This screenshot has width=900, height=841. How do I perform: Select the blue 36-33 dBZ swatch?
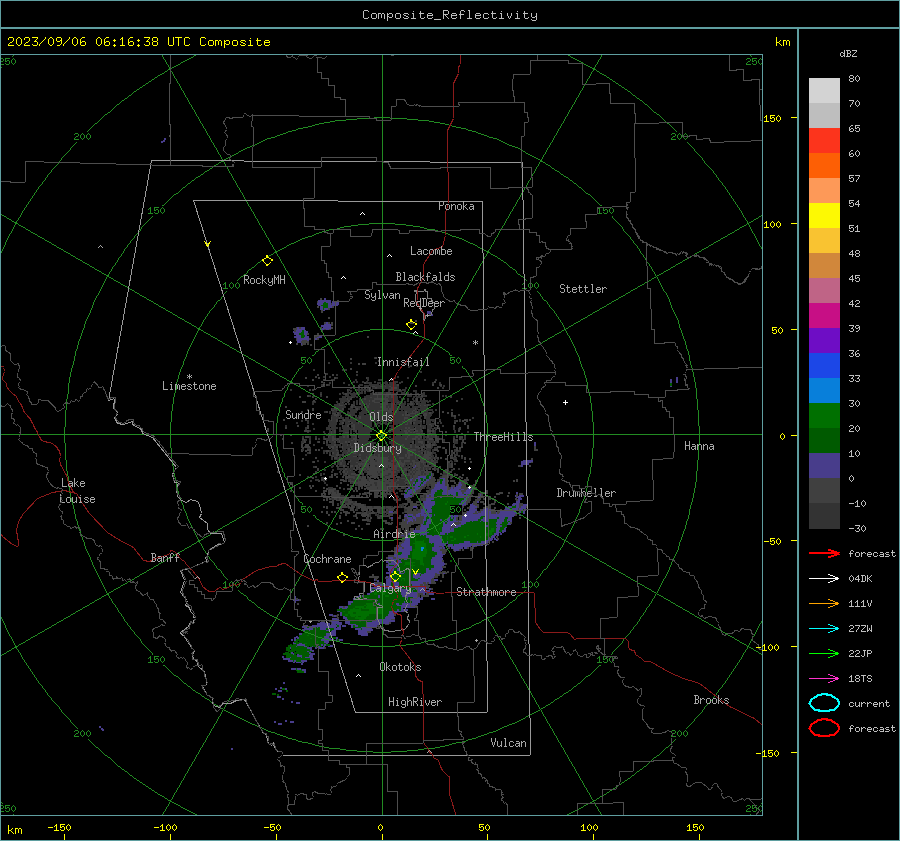[x=824, y=366]
